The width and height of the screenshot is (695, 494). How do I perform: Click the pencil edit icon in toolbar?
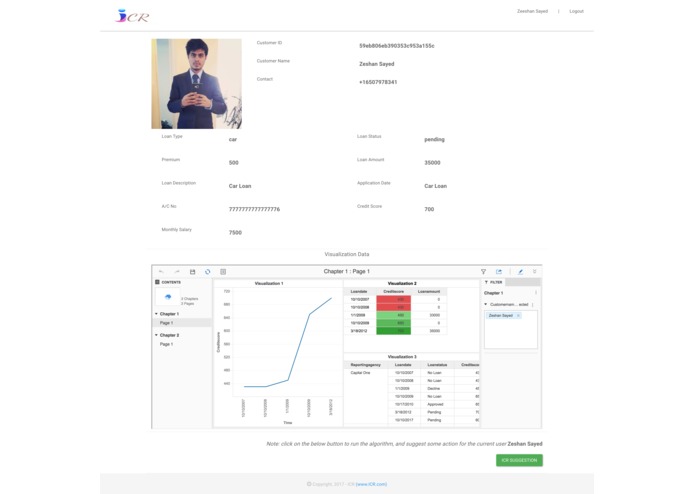click(x=520, y=272)
